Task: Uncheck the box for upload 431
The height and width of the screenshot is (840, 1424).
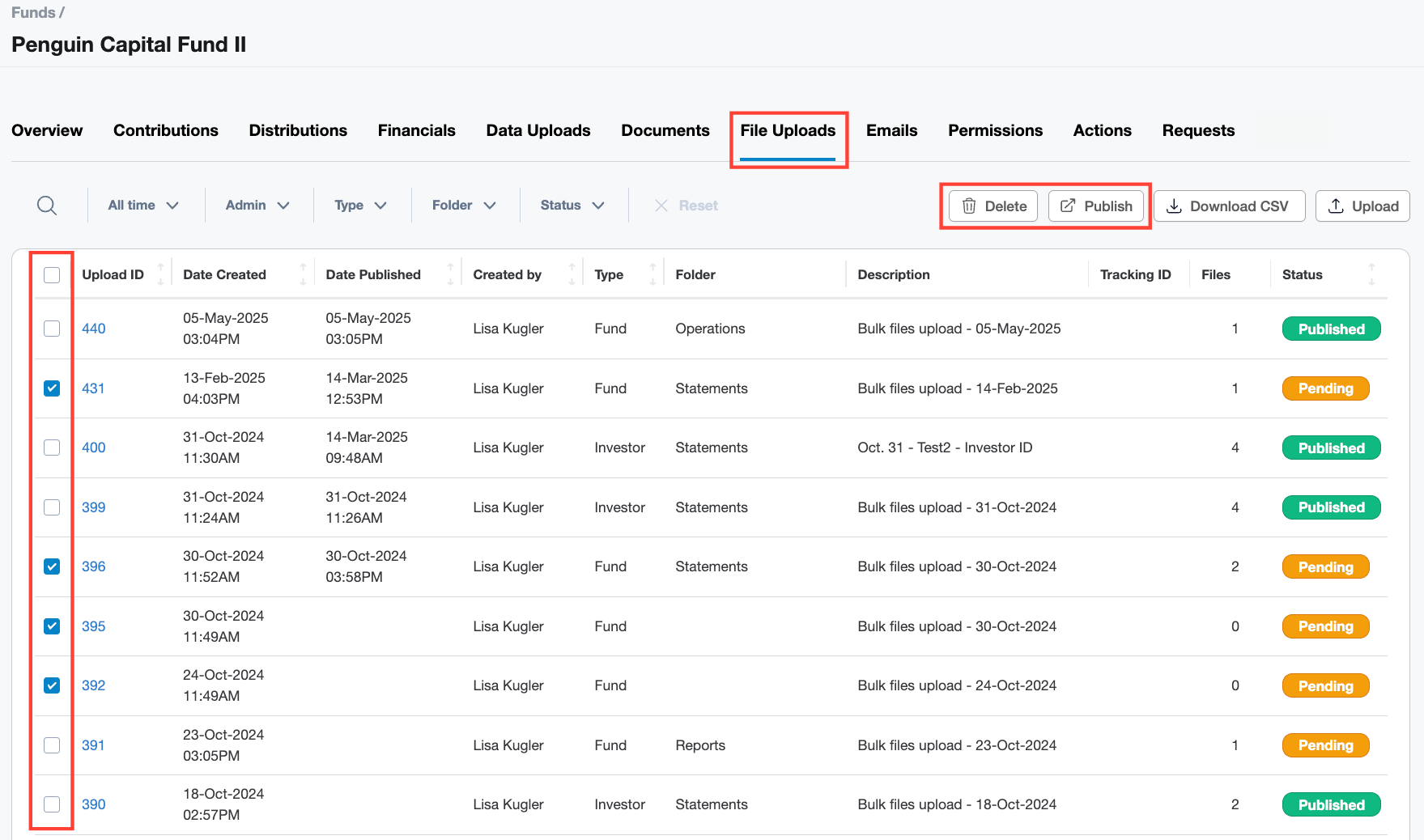Action: 52,388
